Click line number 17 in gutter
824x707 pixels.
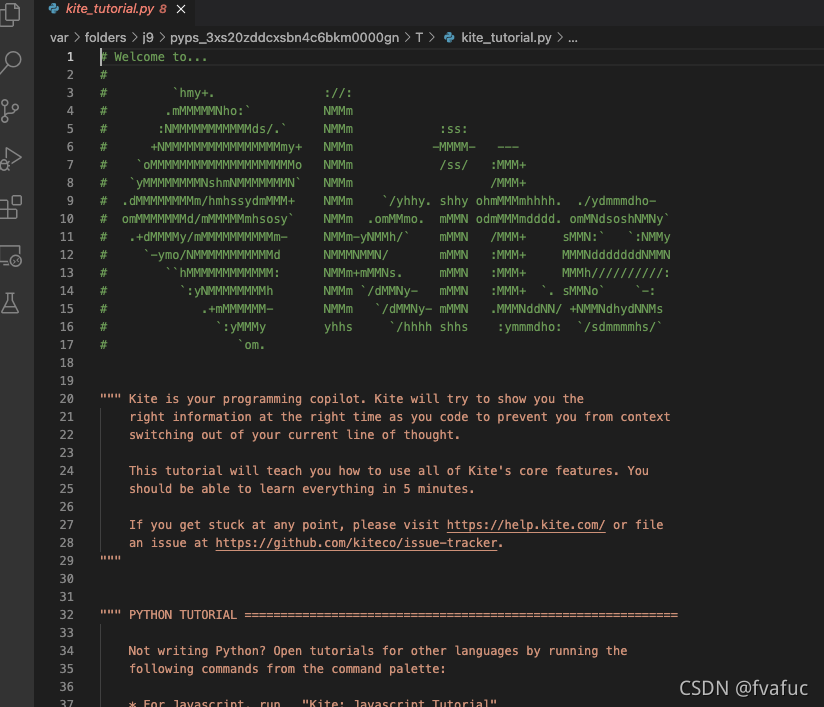66,345
